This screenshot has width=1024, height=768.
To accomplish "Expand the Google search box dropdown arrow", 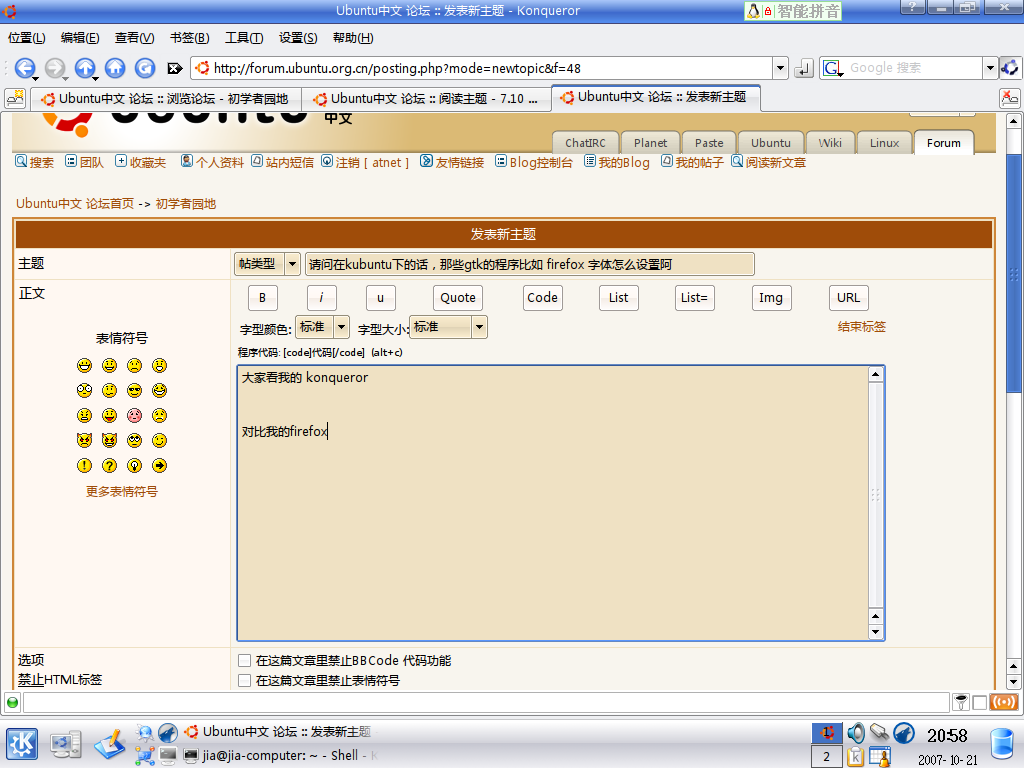I will click(x=990, y=68).
